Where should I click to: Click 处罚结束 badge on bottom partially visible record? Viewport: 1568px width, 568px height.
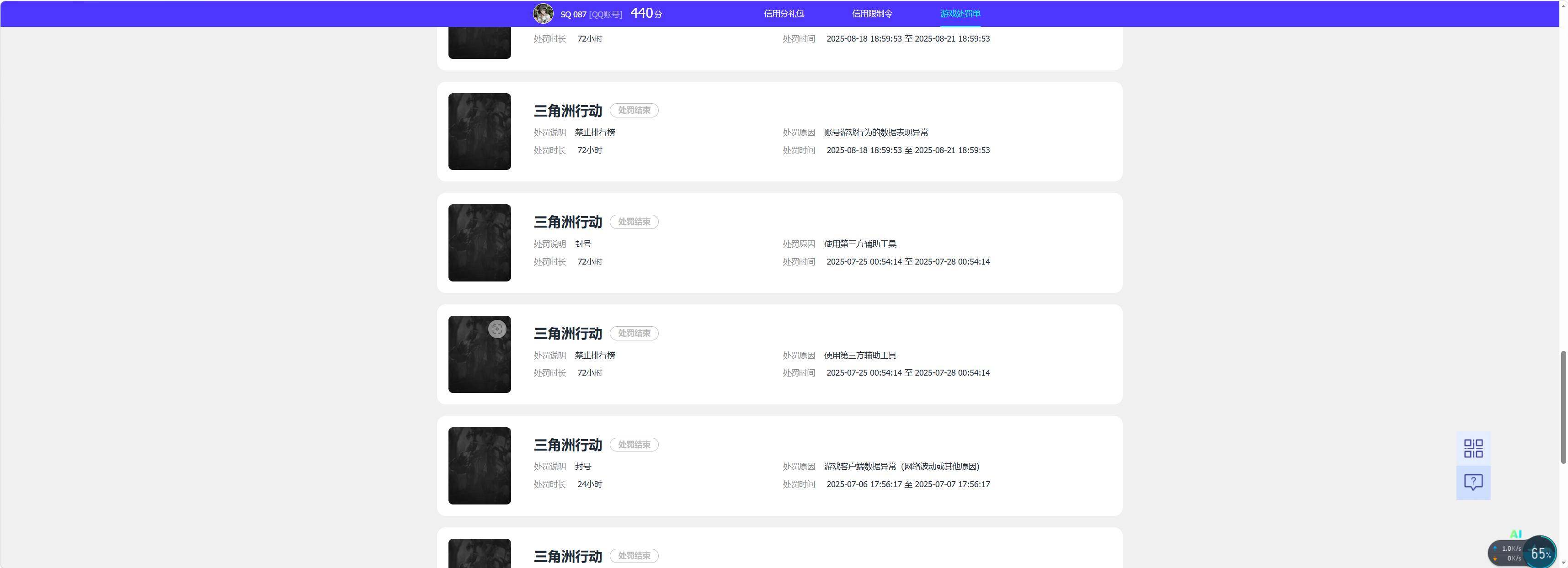point(634,556)
